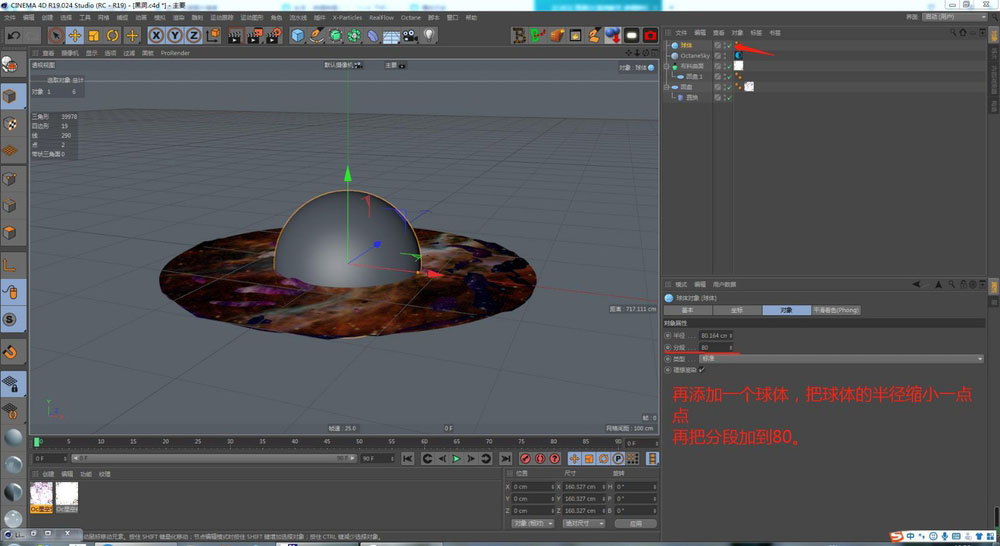Click the Camera object icon in toolbar
Image resolution: width=1000 pixels, height=546 pixels.
(x=410, y=36)
